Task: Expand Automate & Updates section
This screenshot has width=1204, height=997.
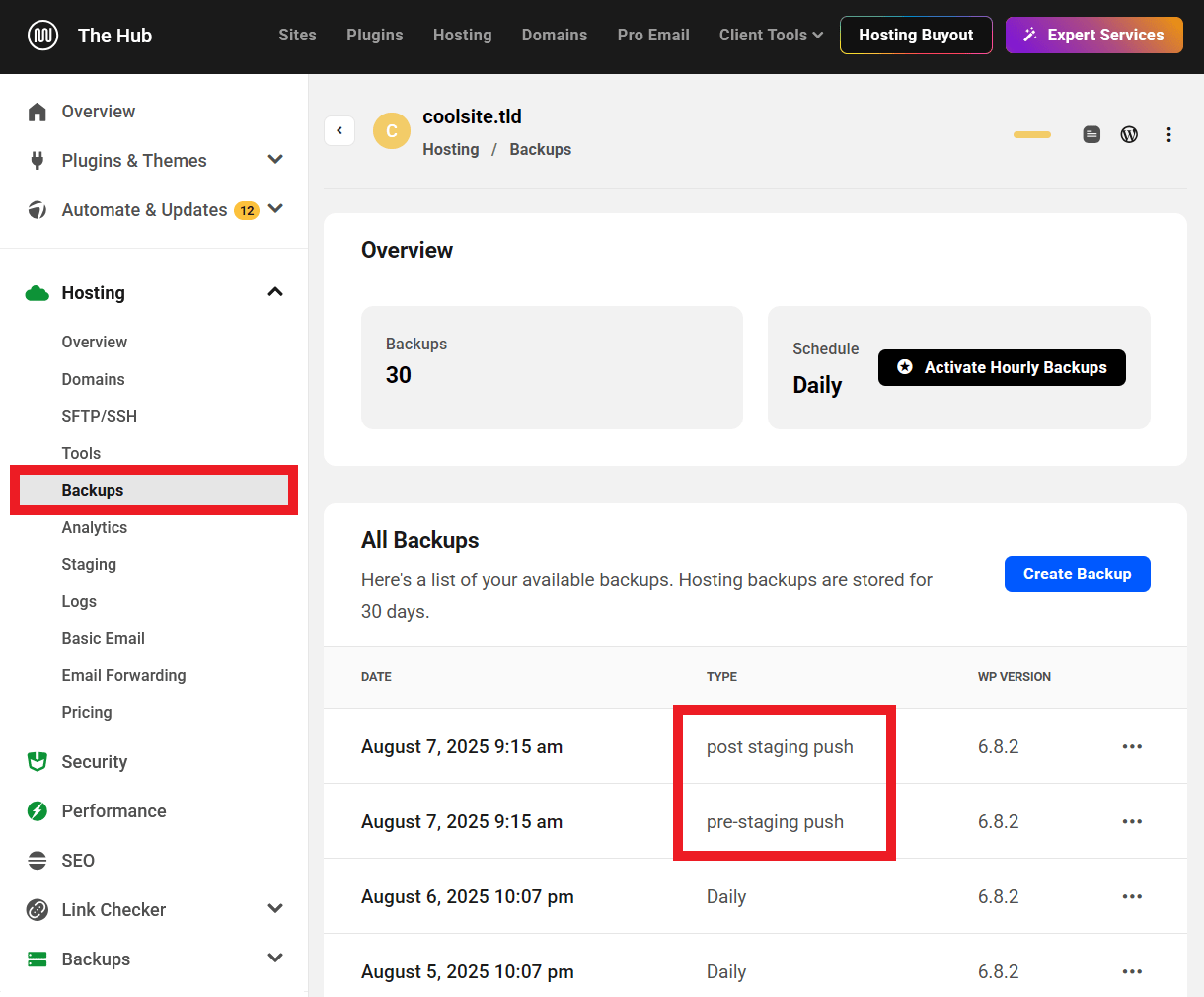Action: coord(275,209)
